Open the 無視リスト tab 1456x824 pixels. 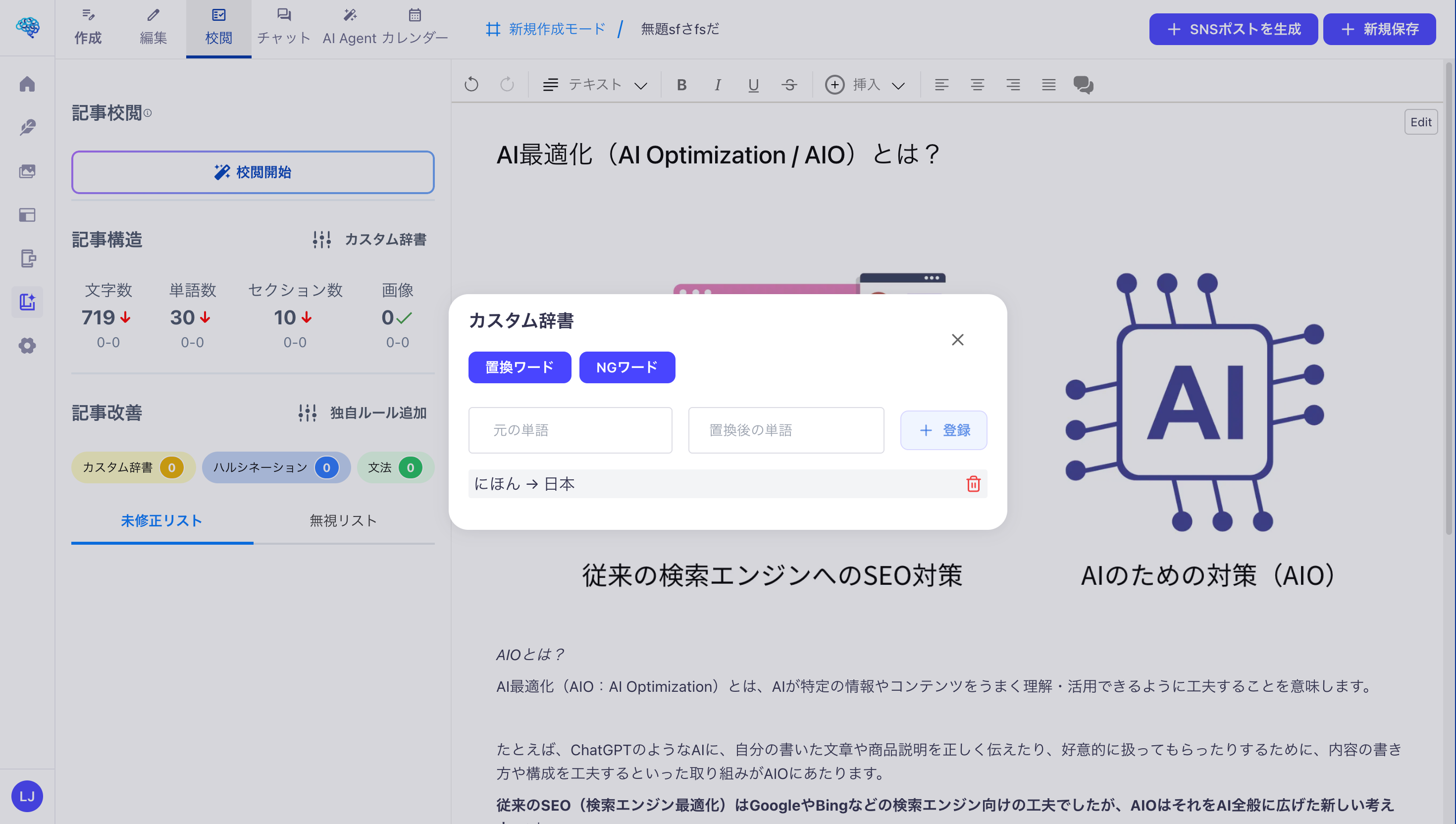[342, 520]
